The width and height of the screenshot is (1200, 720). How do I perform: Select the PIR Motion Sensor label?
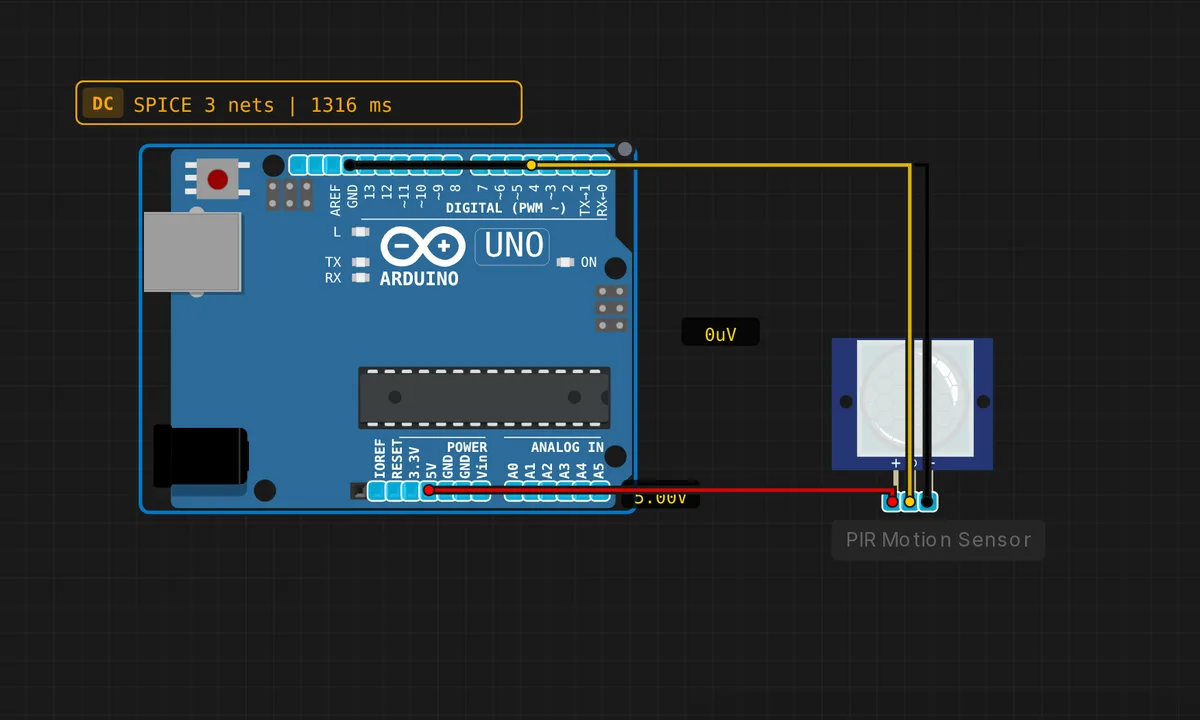[938, 540]
